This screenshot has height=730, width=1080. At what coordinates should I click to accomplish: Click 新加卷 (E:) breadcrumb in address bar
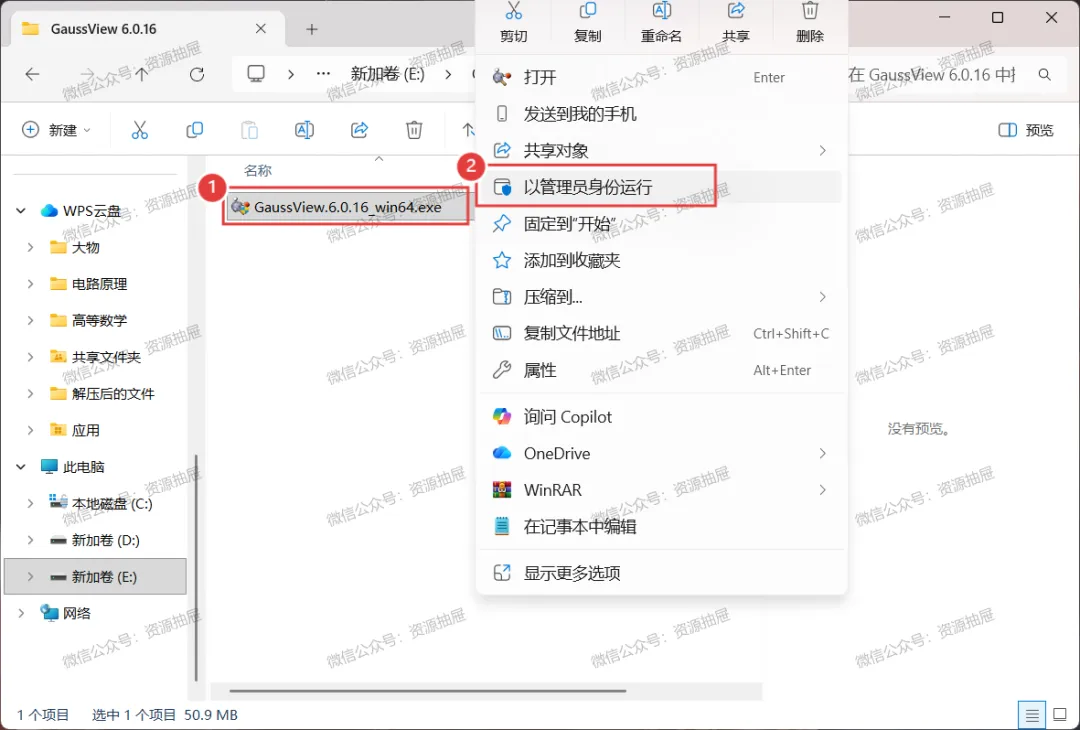388,74
